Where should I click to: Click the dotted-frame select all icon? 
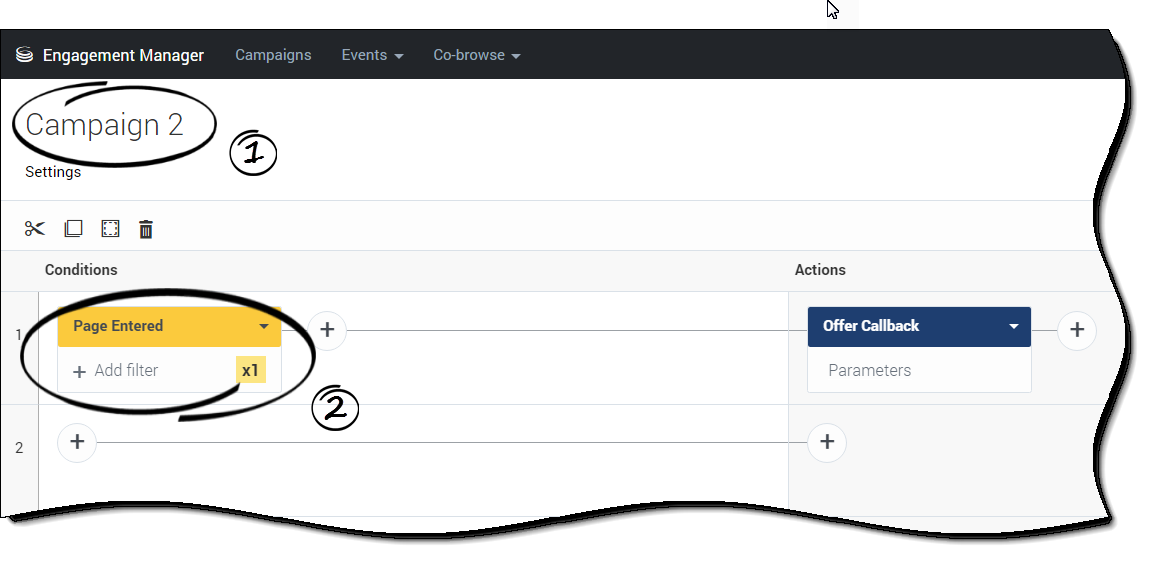[110, 229]
